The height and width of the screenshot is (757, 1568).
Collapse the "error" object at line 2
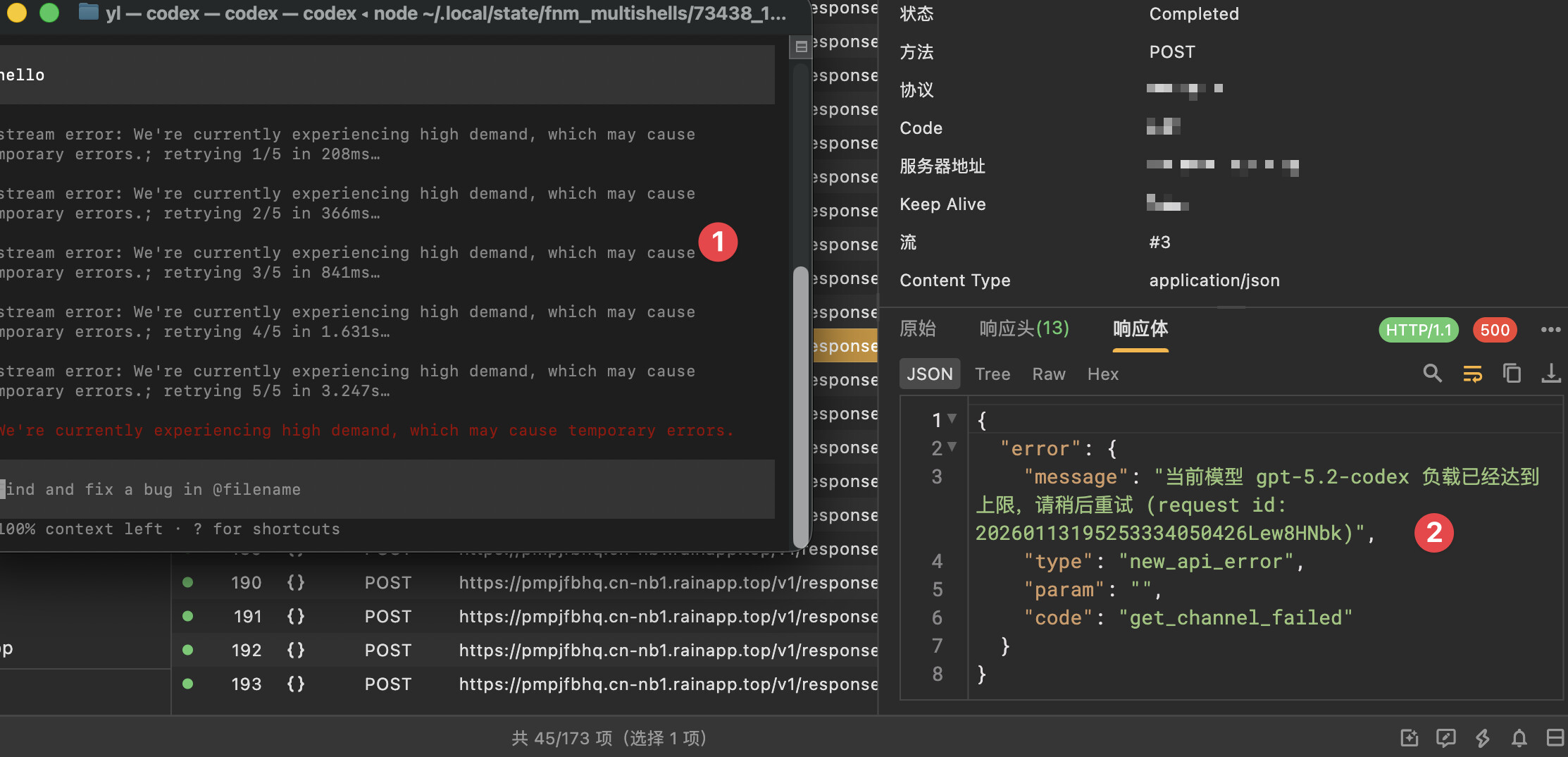pos(952,447)
